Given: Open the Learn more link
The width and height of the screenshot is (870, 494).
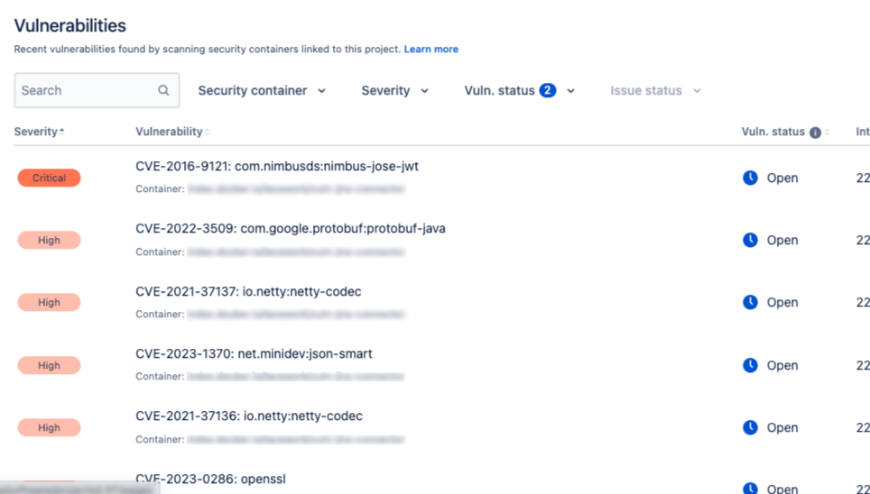Looking at the screenshot, I should [431, 49].
